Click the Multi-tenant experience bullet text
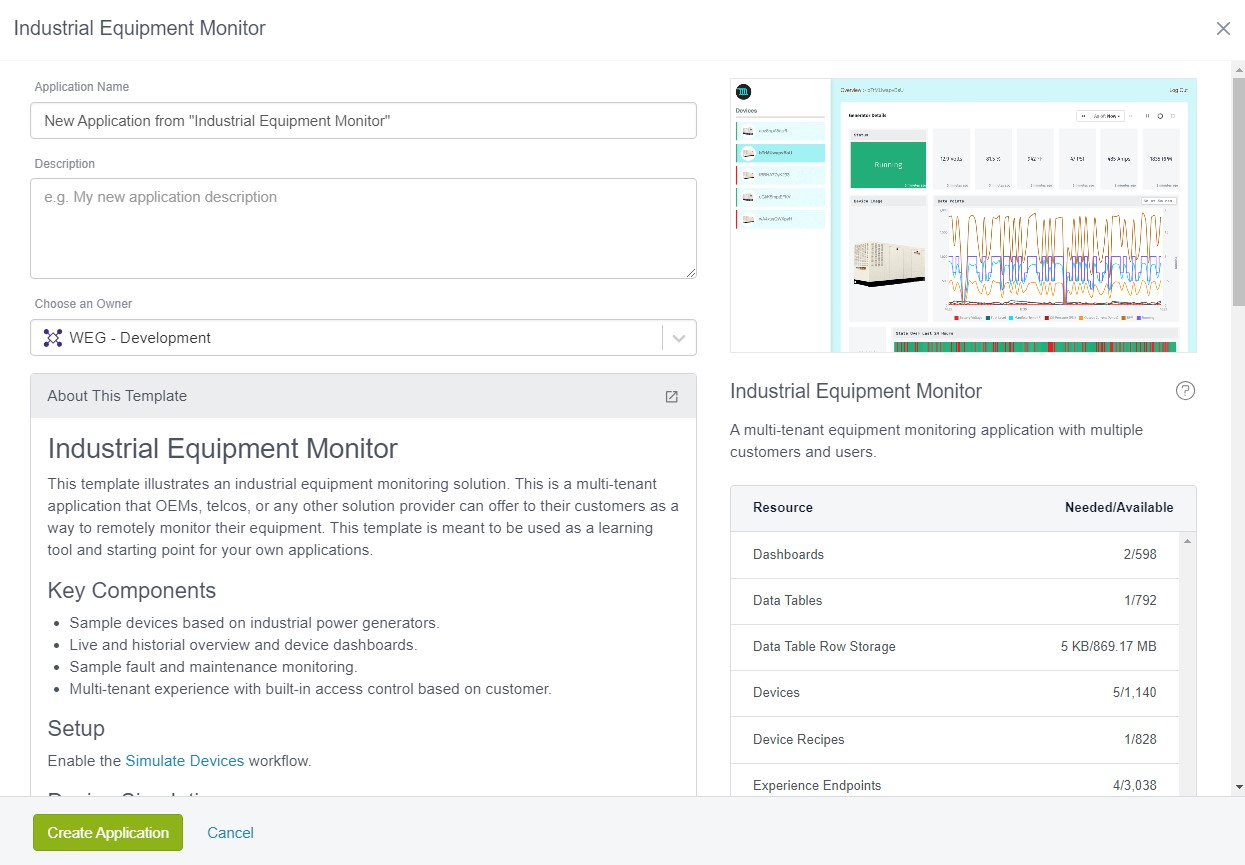The image size is (1245, 865). (x=310, y=689)
